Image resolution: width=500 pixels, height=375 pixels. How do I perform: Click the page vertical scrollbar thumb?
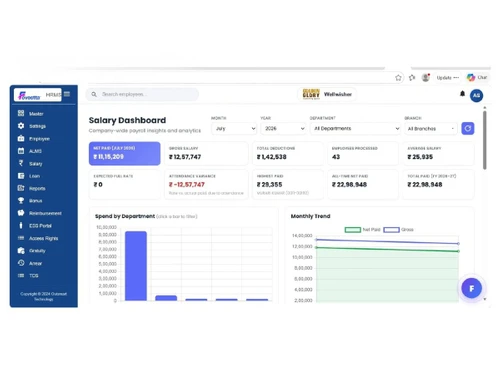[x=484, y=140]
